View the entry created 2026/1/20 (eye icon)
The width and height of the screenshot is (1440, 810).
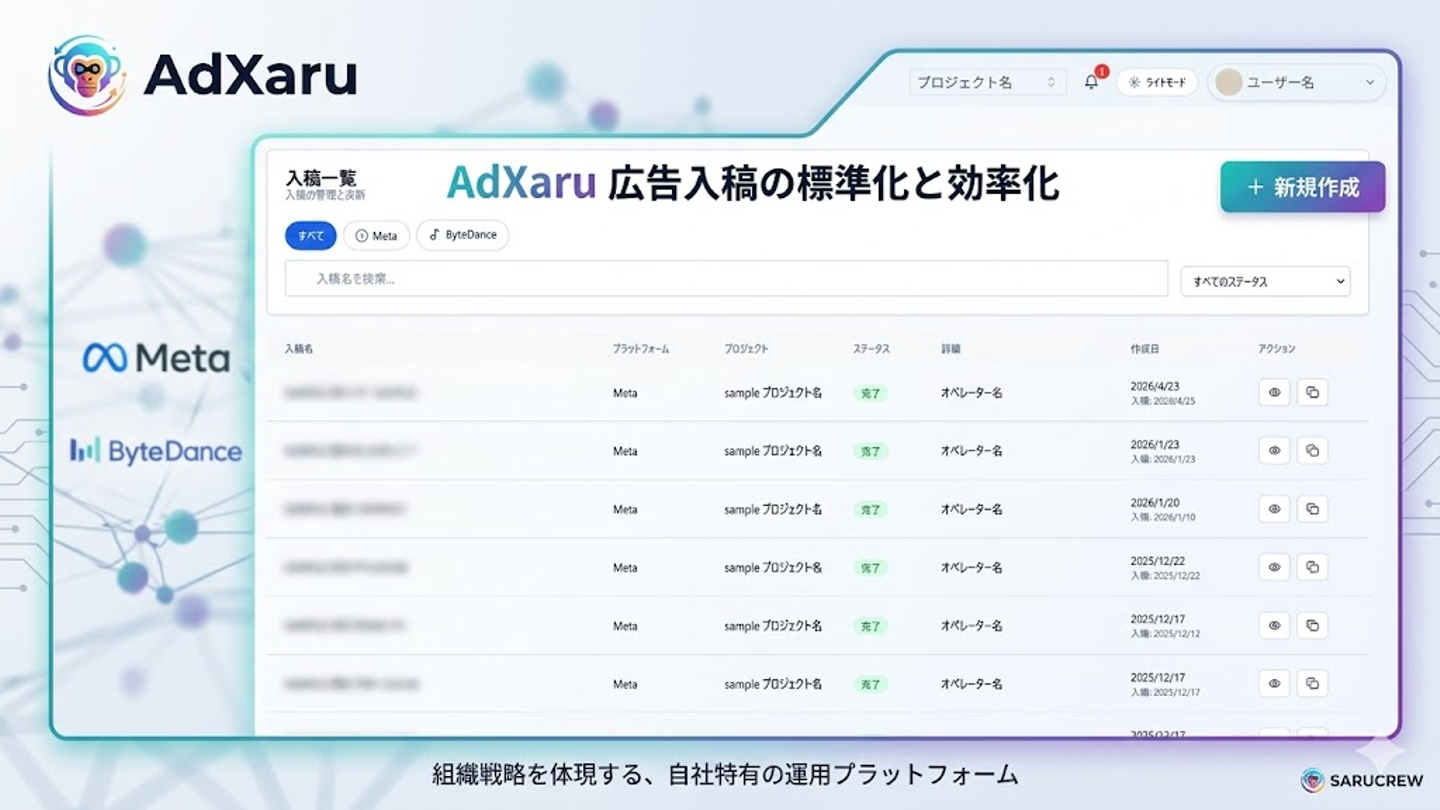(1274, 509)
